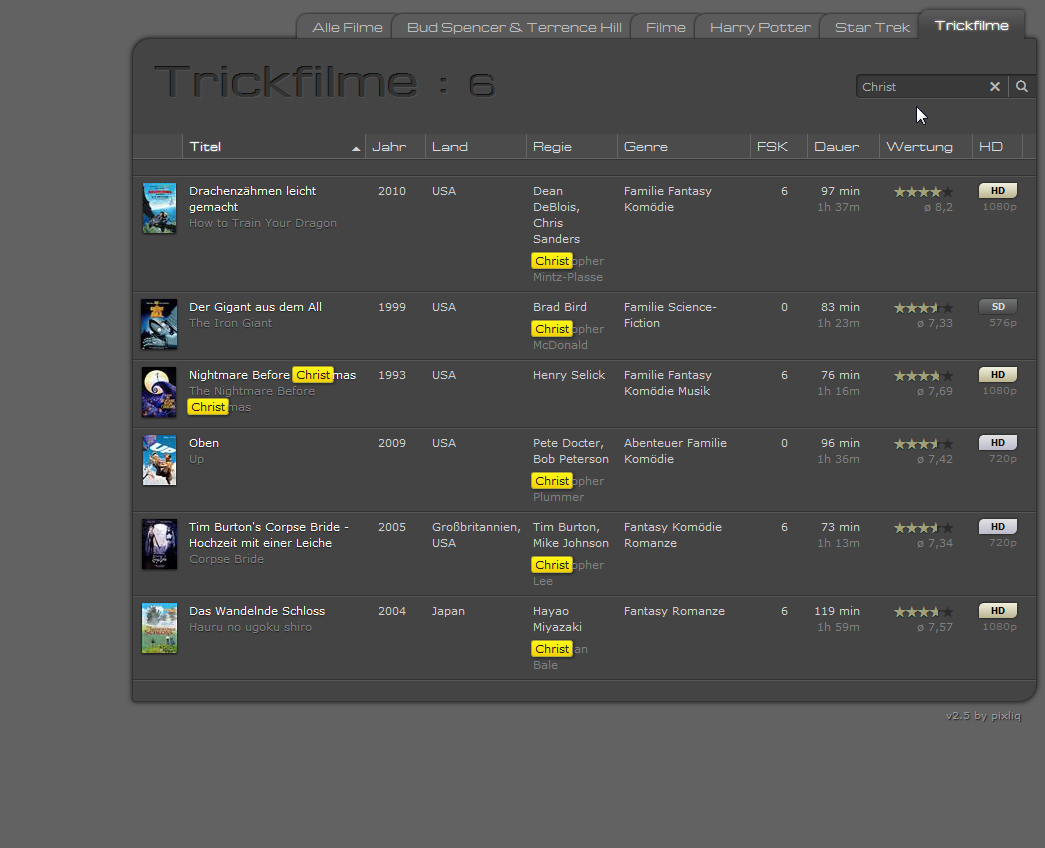Clear the Christ search text

click(x=994, y=87)
